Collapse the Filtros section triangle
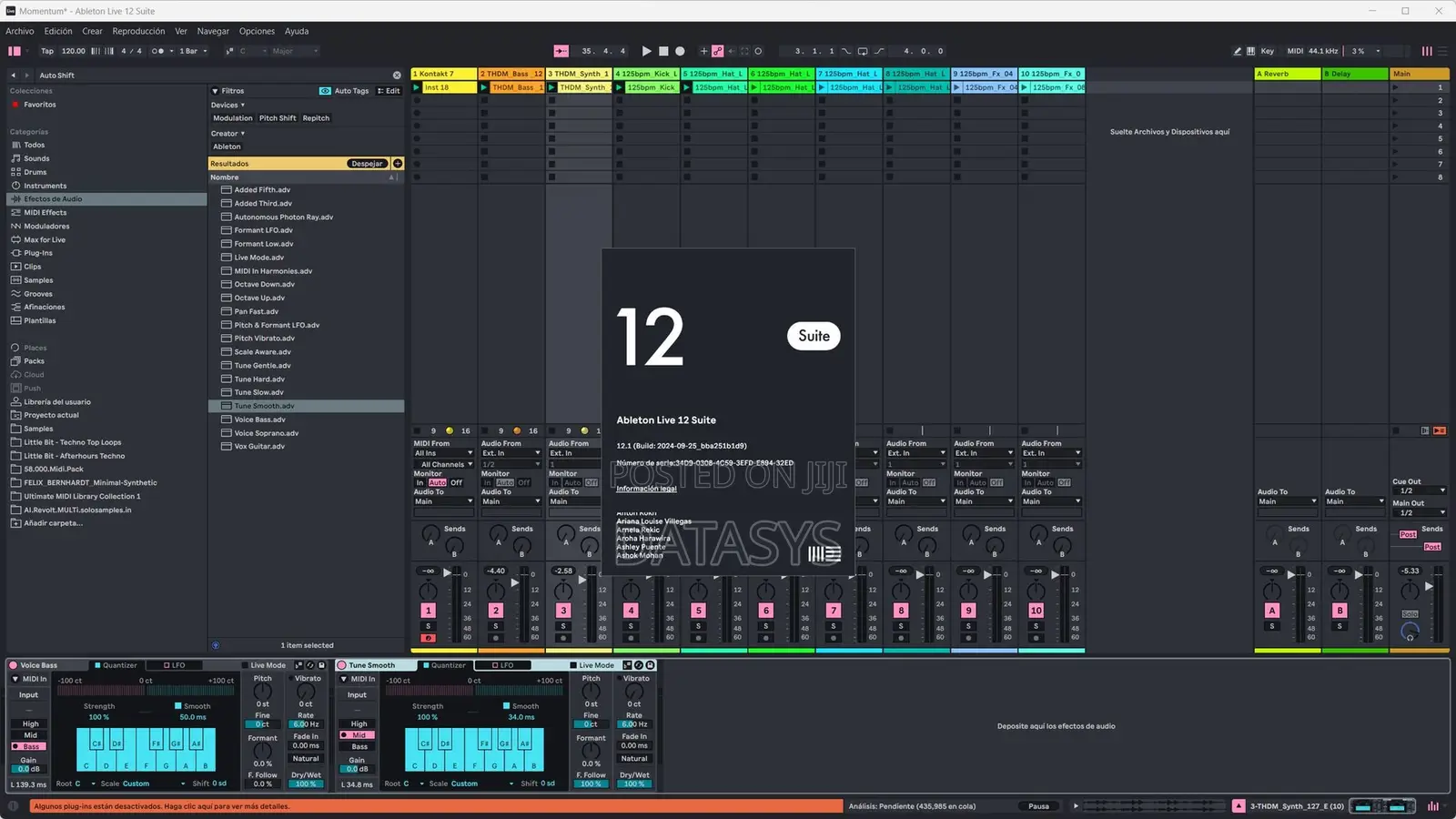The height and width of the screenshot is (819, 1456). click(x=215, y=91)
